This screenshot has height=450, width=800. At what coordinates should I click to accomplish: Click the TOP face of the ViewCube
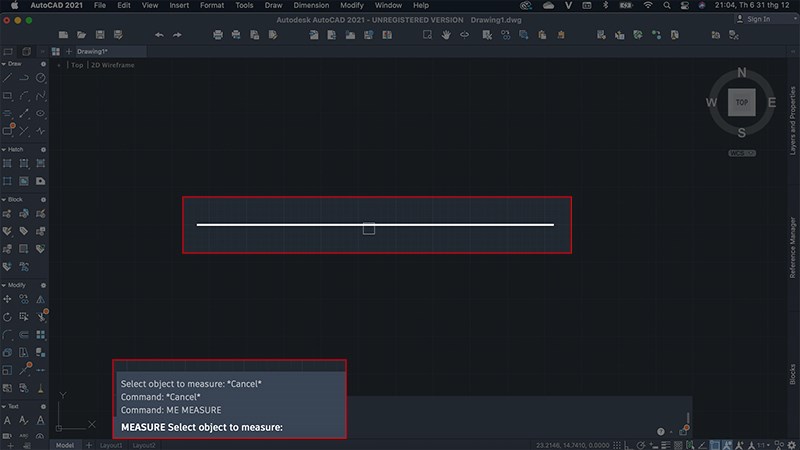tap(741, 102)
